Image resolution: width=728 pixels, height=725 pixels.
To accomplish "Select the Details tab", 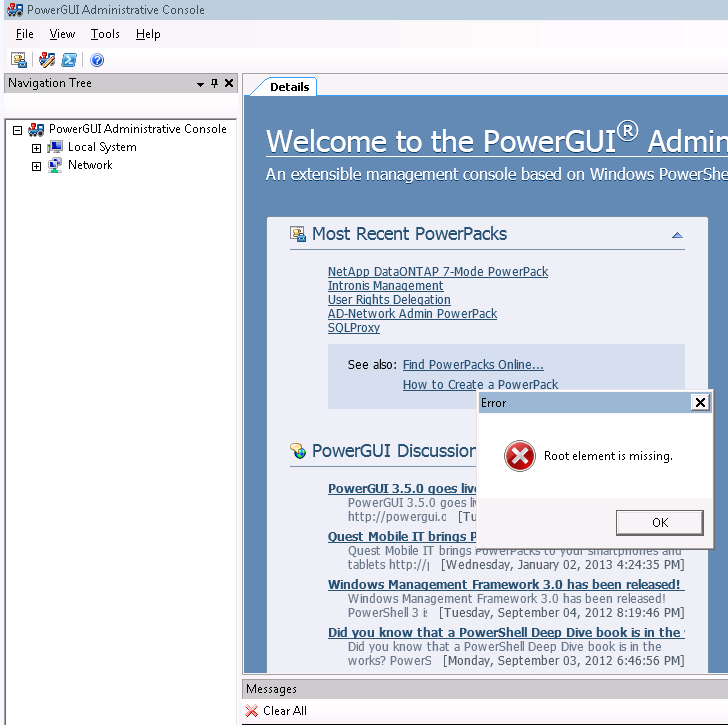I will pos(289,87).
